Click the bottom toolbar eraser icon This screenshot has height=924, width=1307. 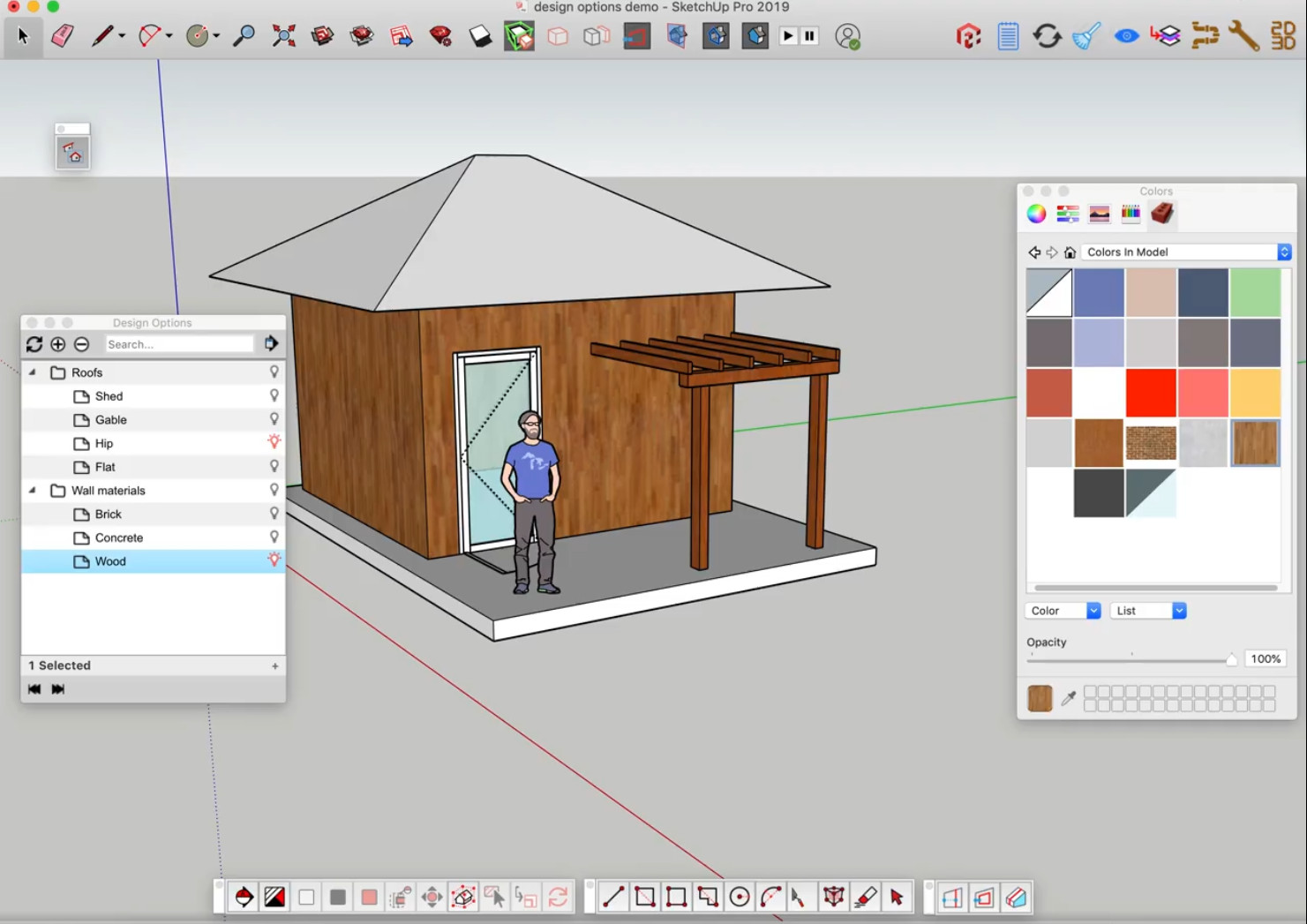[866, 898]
